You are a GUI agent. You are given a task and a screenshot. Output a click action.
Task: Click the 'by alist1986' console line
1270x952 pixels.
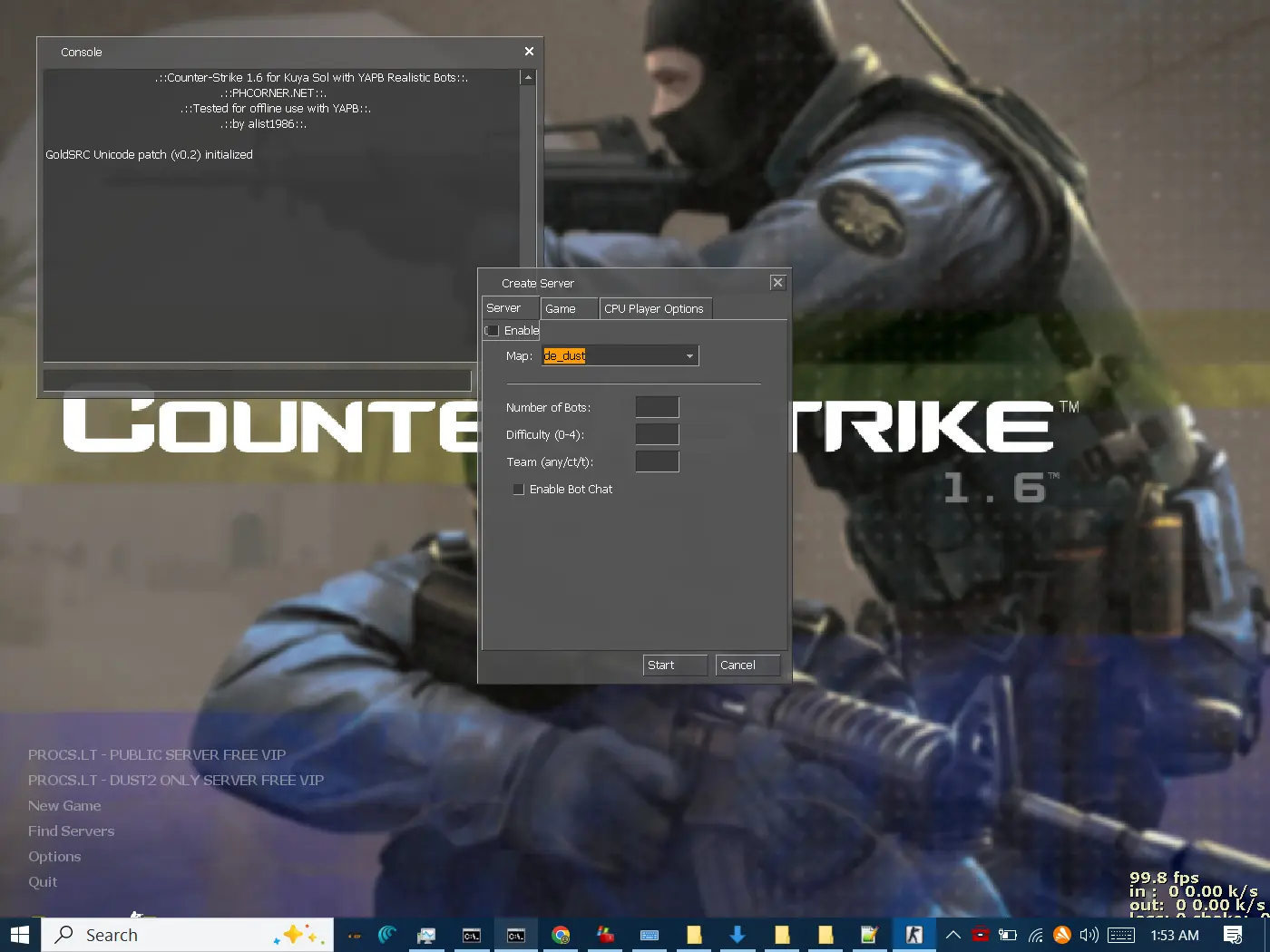[x=263, y=124]
